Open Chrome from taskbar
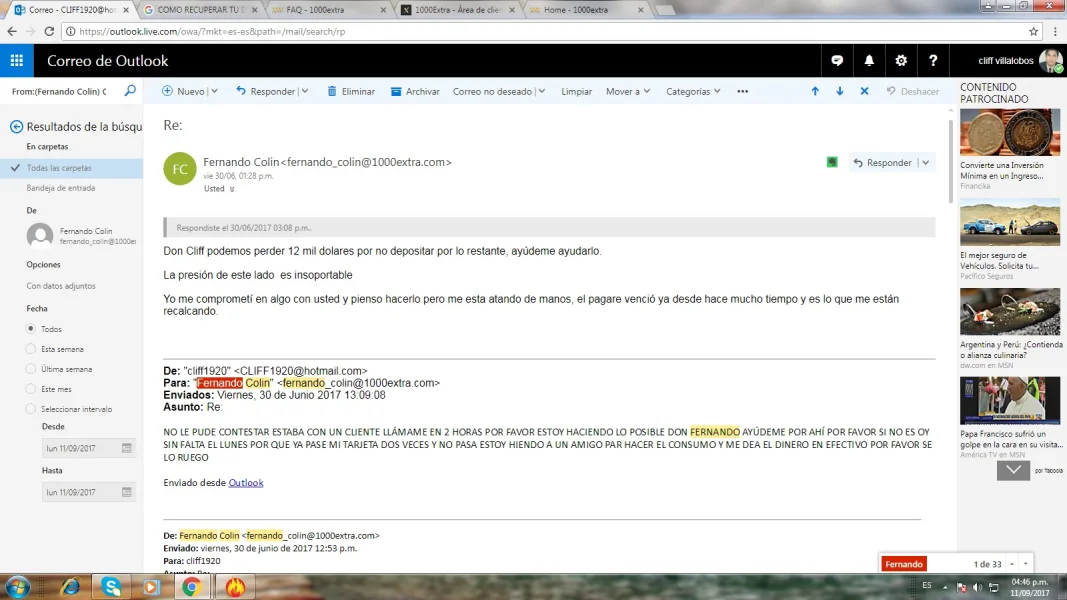This screenshot has width=1067, height=600. click(x=191, y=586)
